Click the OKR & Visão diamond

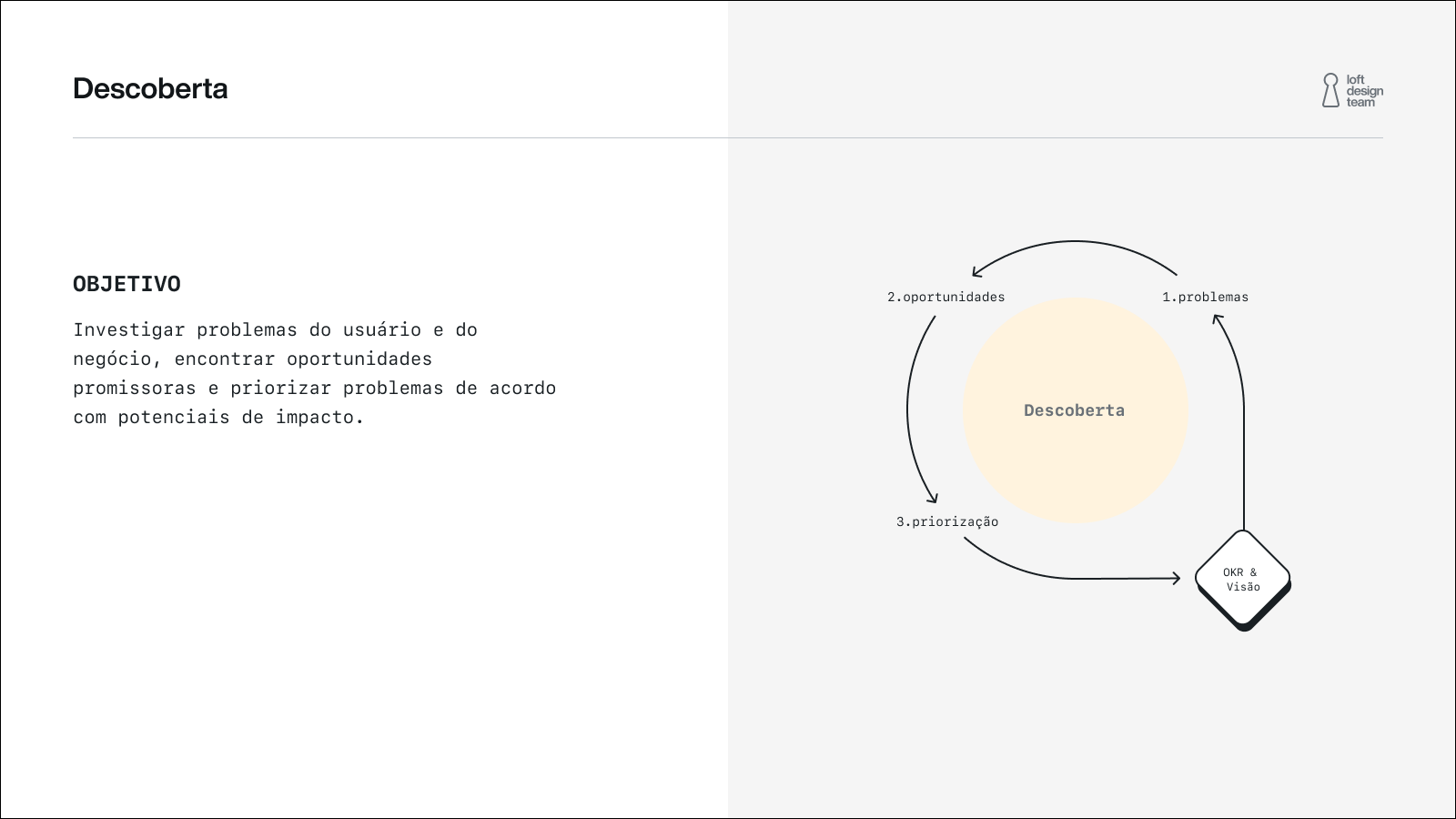(1242, 579)
